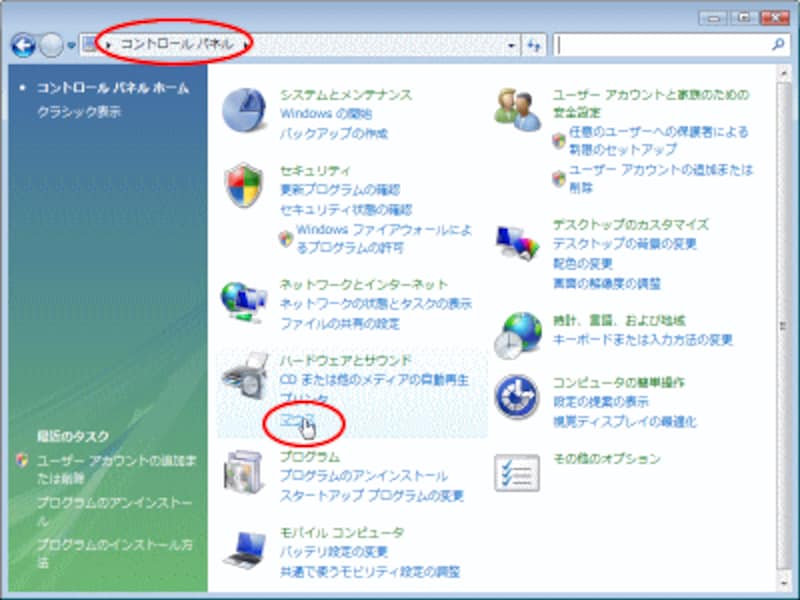Open ファイルの共有の設定 link
800x600 pixels.
(340, 323)
